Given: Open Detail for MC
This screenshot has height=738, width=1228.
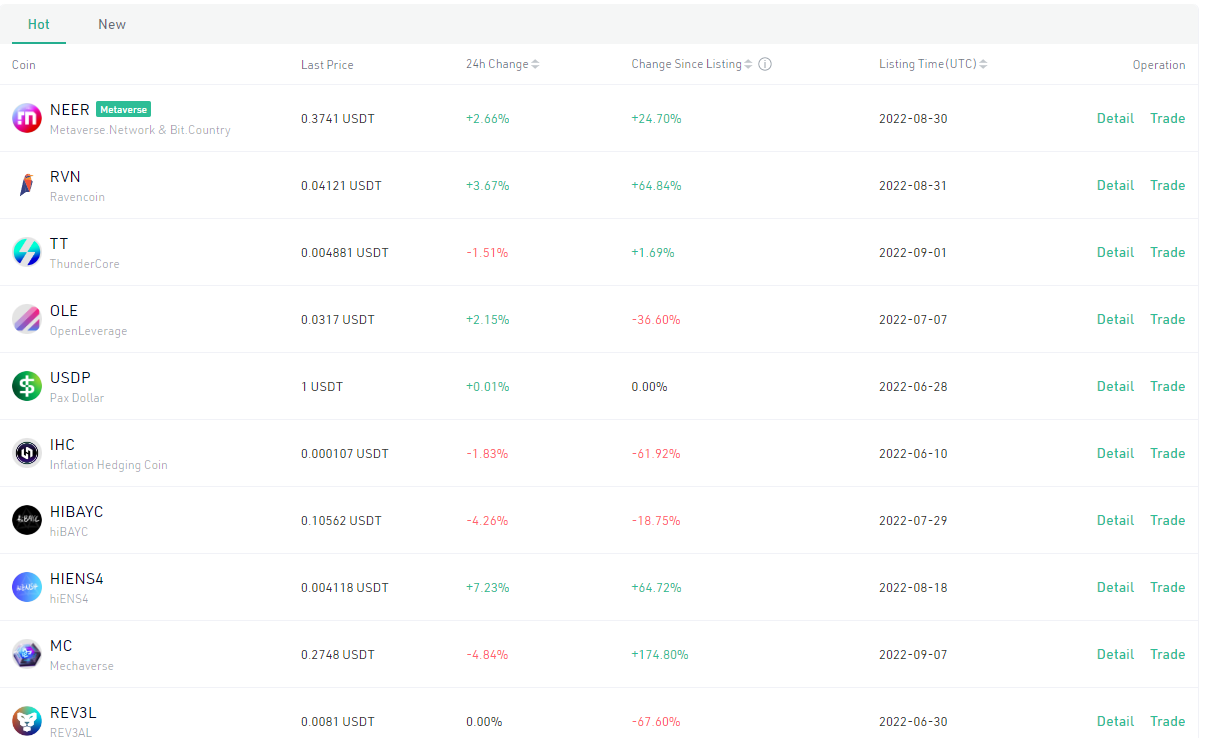Looking at the screenshot, I should coord(1115,654).
